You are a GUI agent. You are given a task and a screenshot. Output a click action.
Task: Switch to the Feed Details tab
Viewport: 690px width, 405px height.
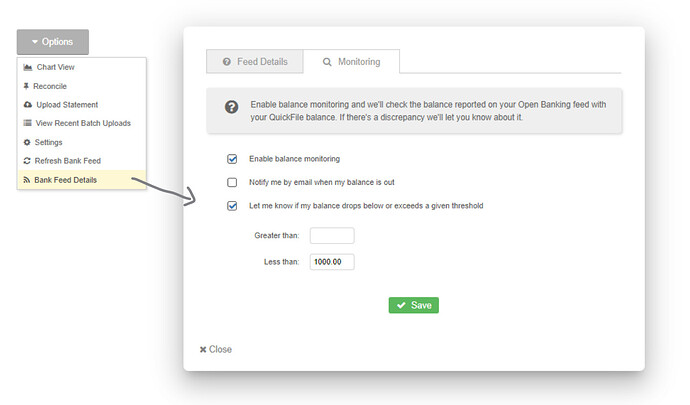255,62
